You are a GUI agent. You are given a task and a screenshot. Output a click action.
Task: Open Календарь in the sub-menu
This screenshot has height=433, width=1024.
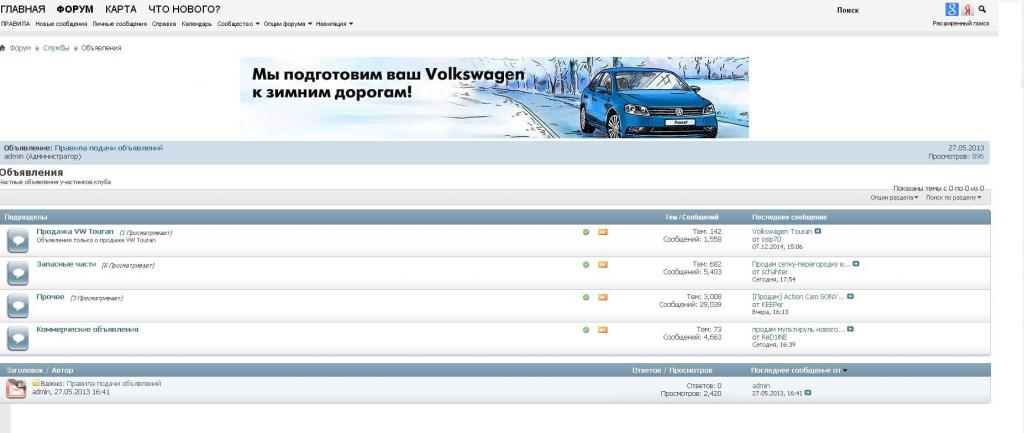coord(197,24)
